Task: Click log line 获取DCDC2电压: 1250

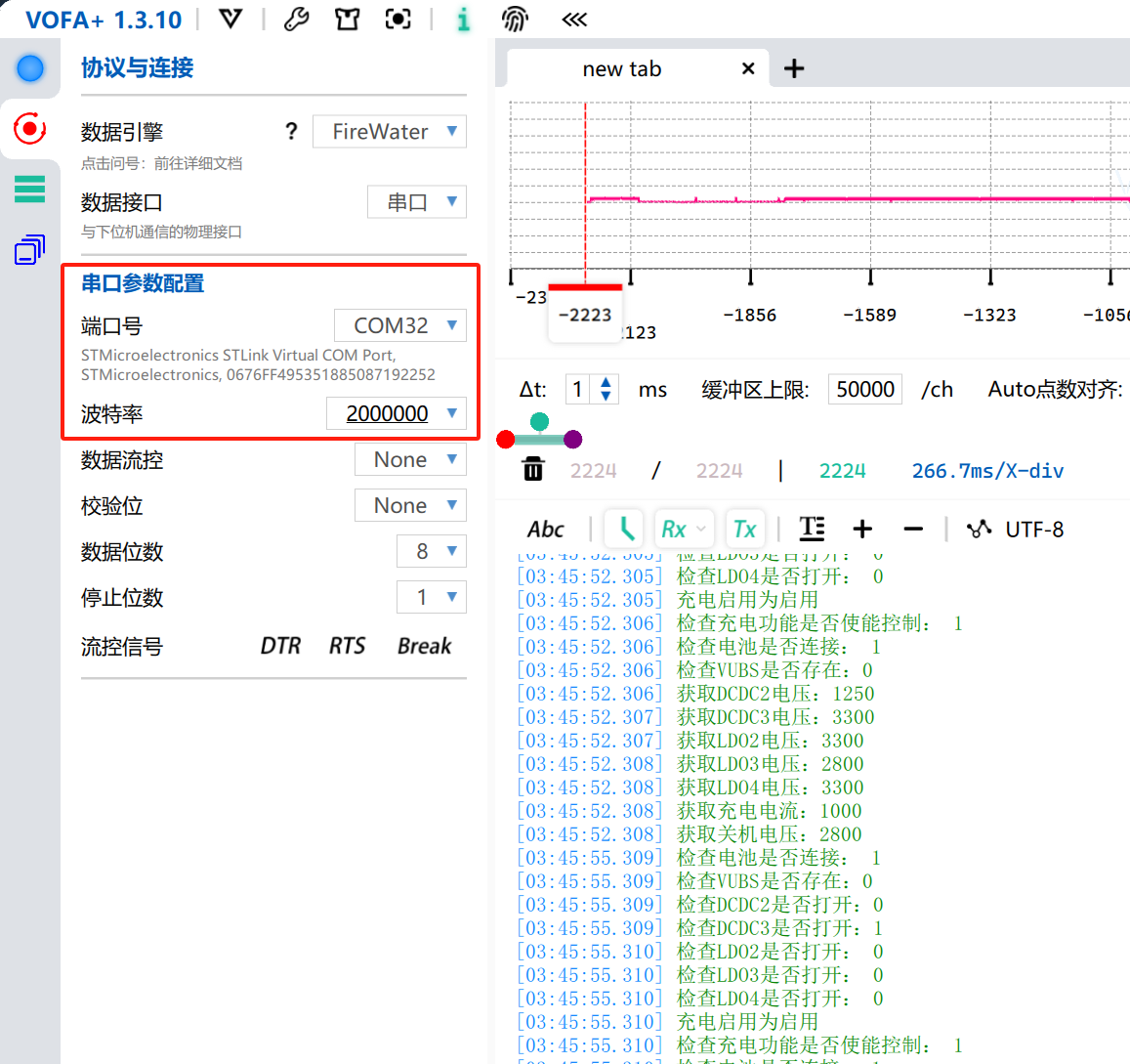Action: 775,695
